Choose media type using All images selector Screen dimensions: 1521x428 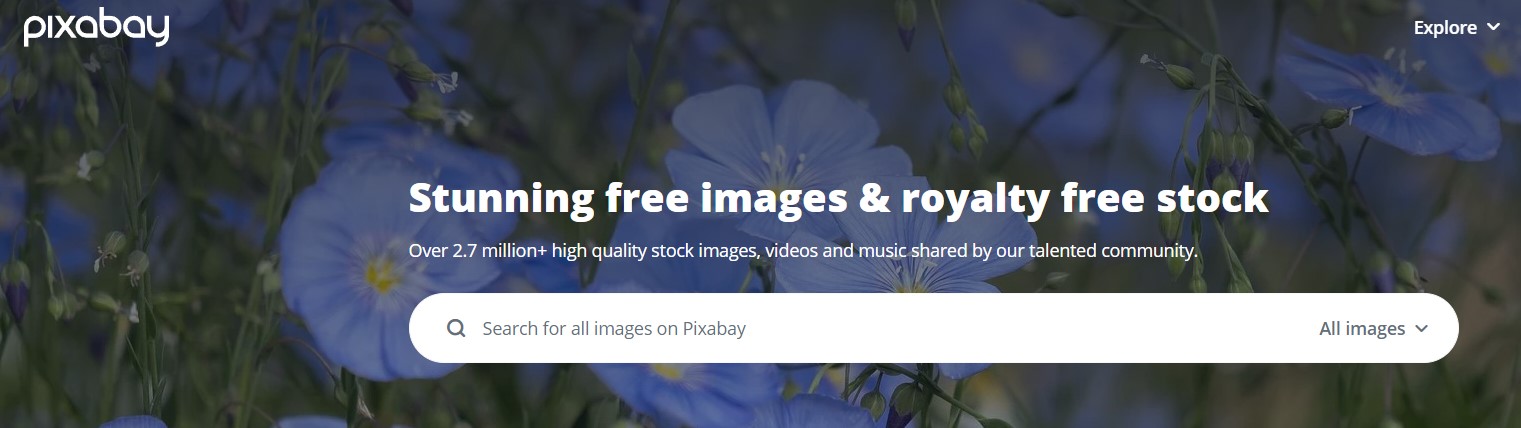pos(1373,328)
